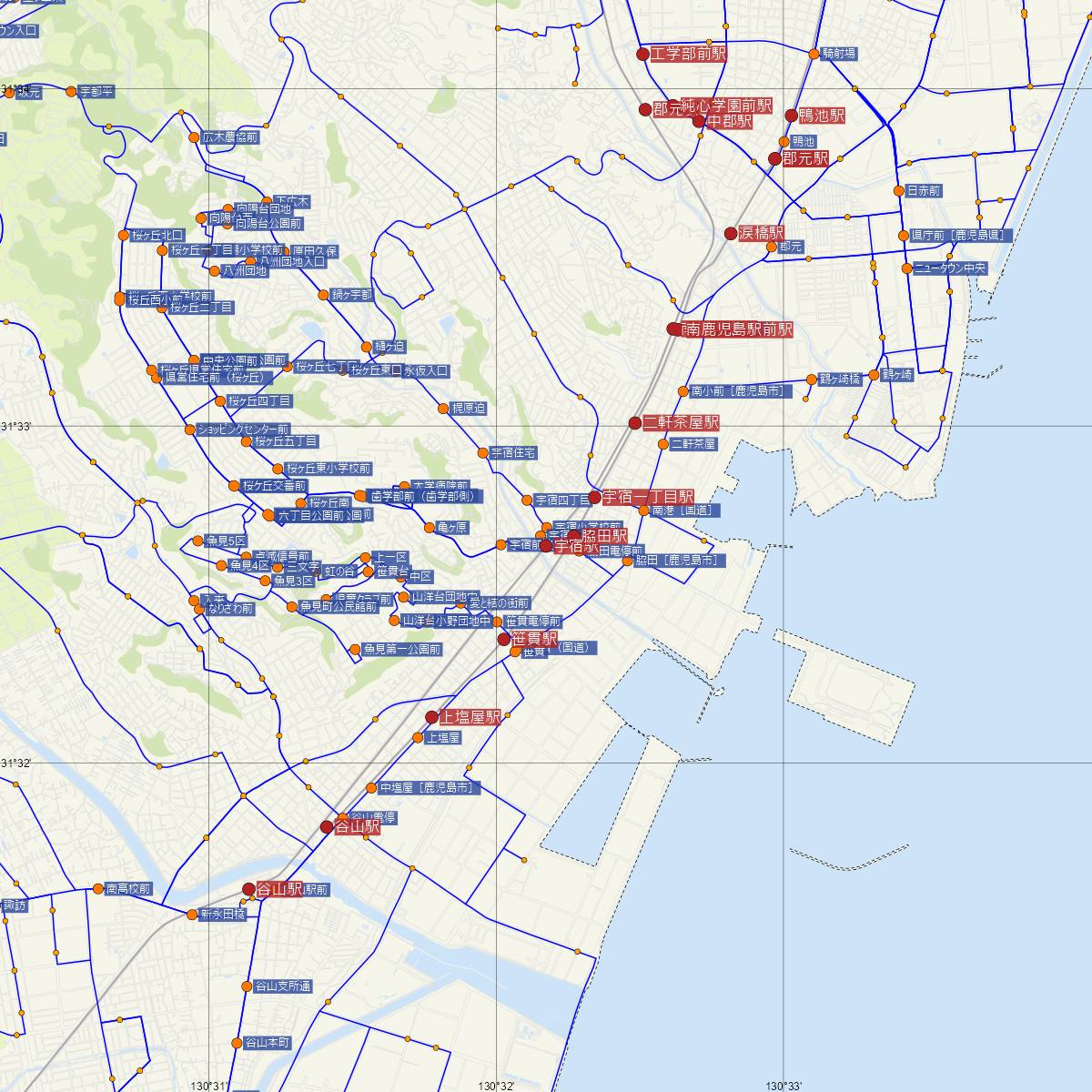Open the 南鹿児島駅前駅 station label

737,329
